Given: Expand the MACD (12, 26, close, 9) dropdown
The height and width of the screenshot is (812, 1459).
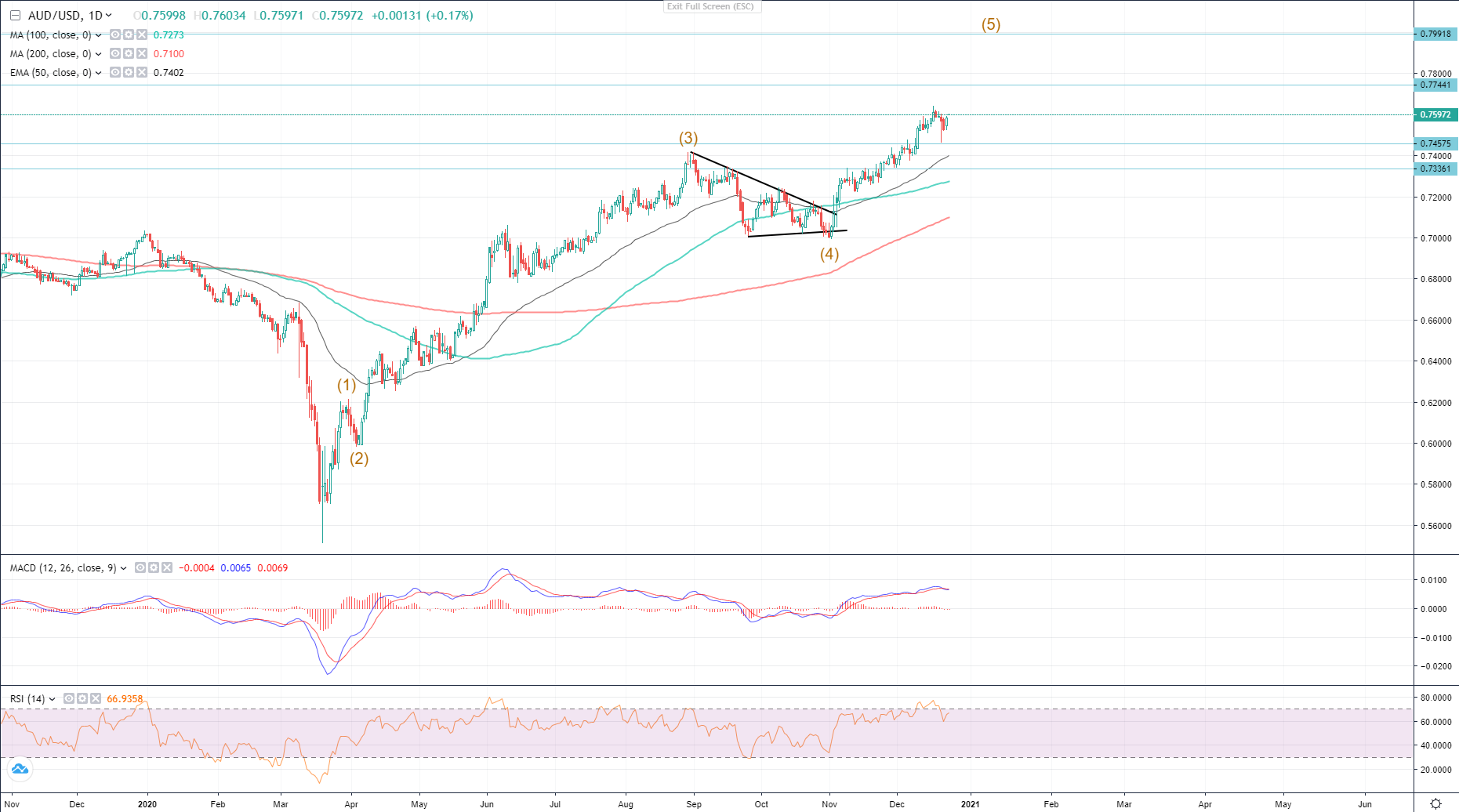Looking at the screenshot, I should [x=124, y=568].
